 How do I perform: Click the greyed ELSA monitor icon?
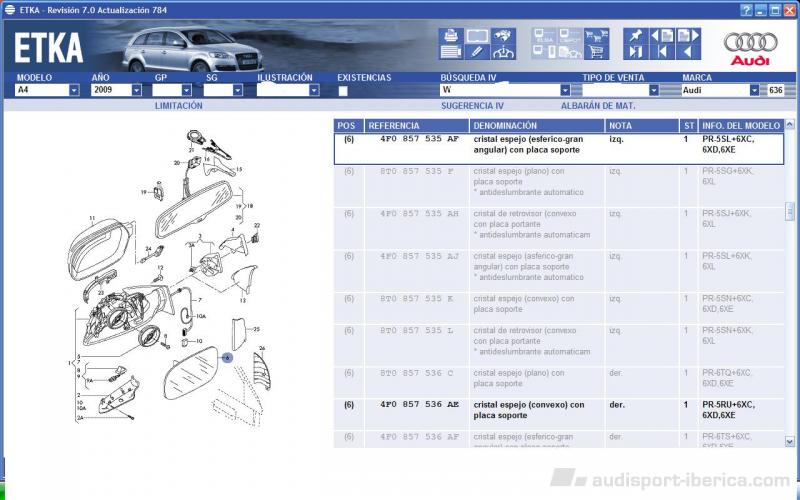[544, 36]
